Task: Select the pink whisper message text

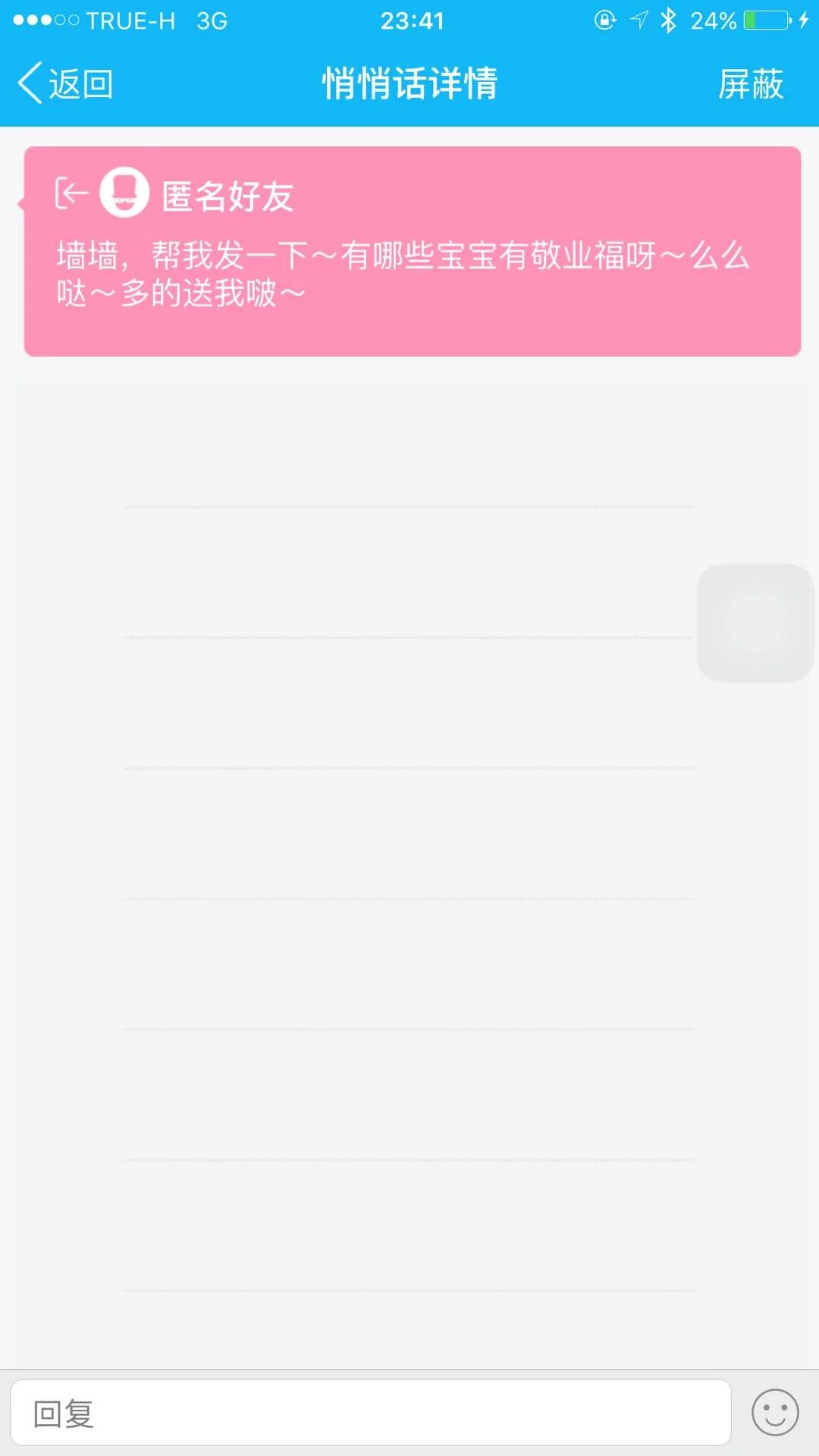Action: (403, 275)
